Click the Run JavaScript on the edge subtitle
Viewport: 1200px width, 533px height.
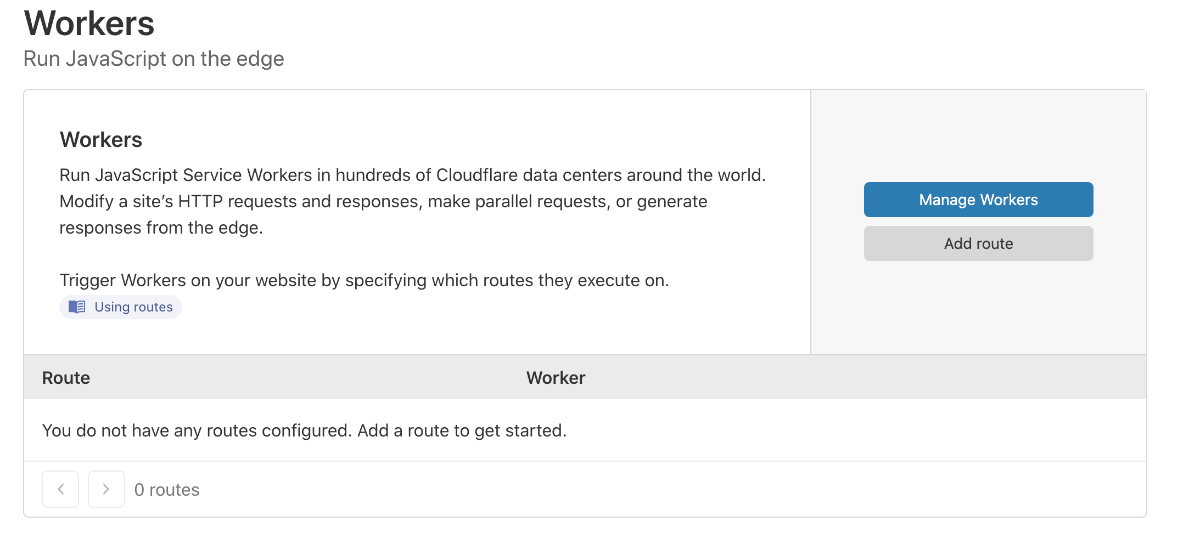click(x=154, y=59)
